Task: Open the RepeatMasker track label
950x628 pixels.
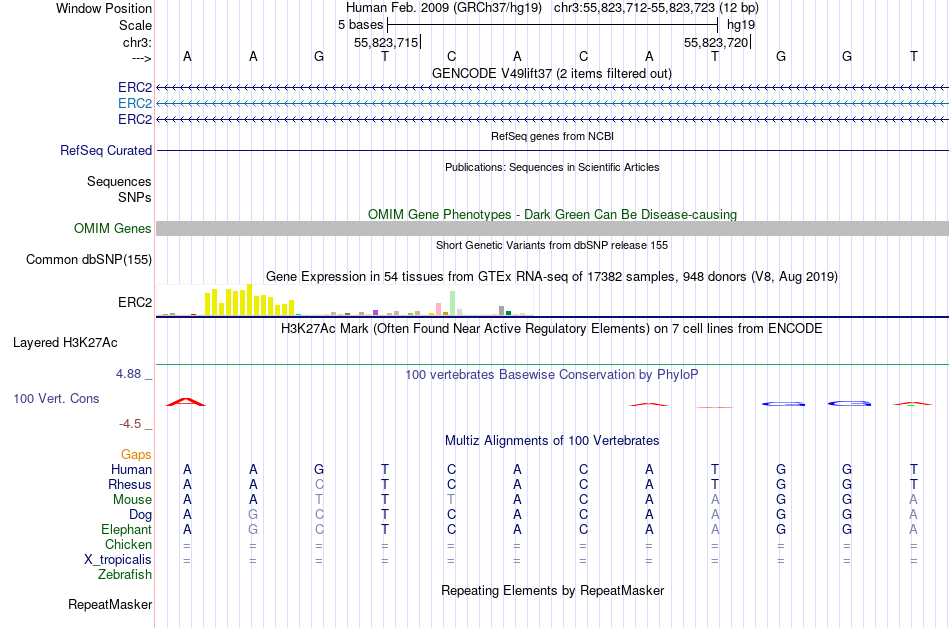Action: coord(110,604)
